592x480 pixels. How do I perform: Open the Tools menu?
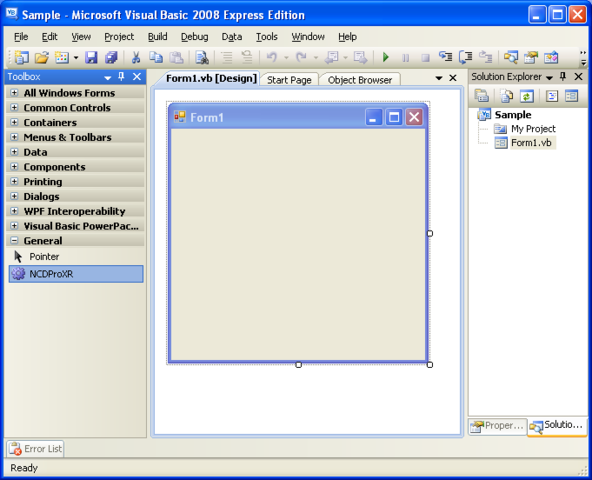click(x=267, y=37)
